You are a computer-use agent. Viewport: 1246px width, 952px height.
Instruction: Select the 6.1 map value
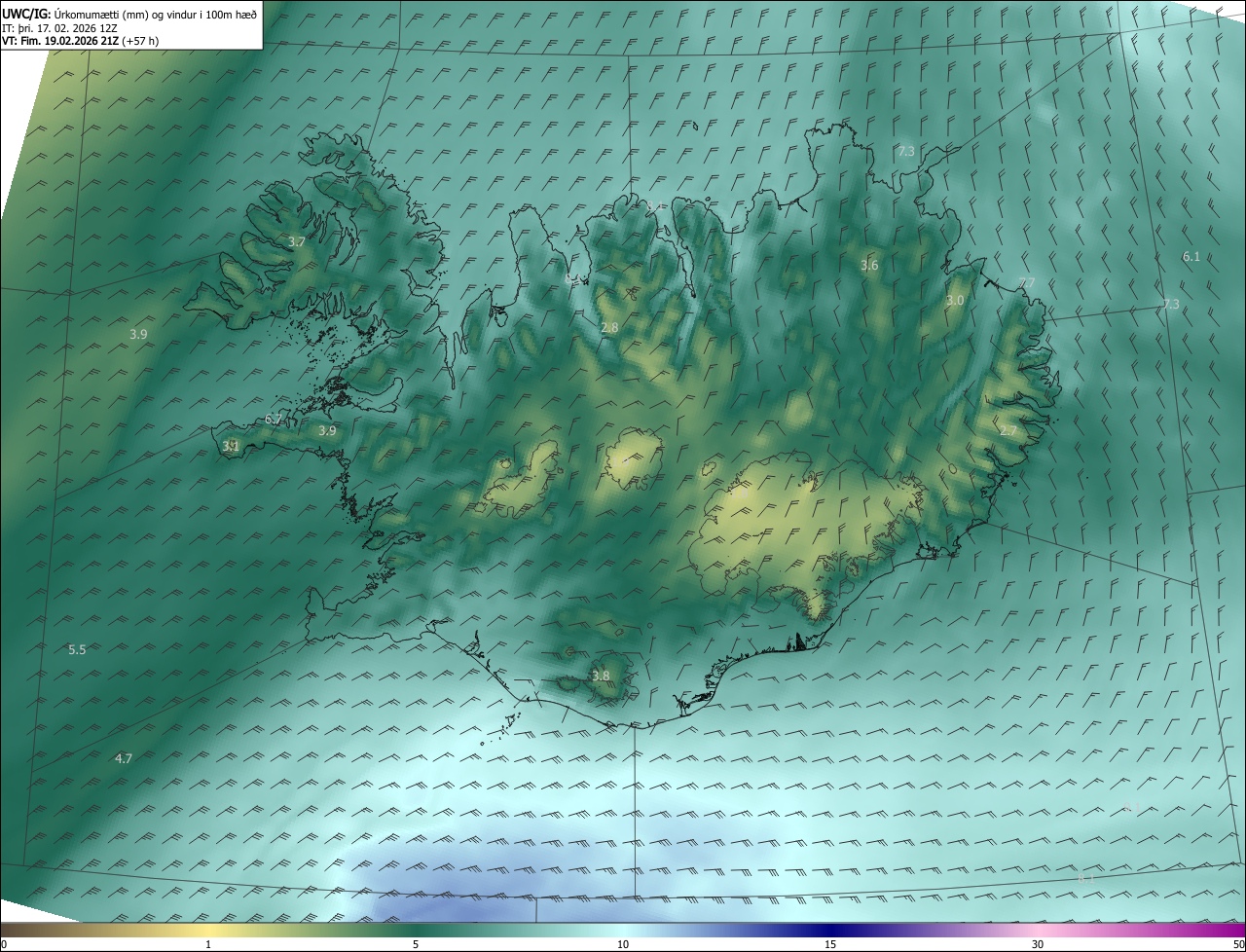[1191, 256]
